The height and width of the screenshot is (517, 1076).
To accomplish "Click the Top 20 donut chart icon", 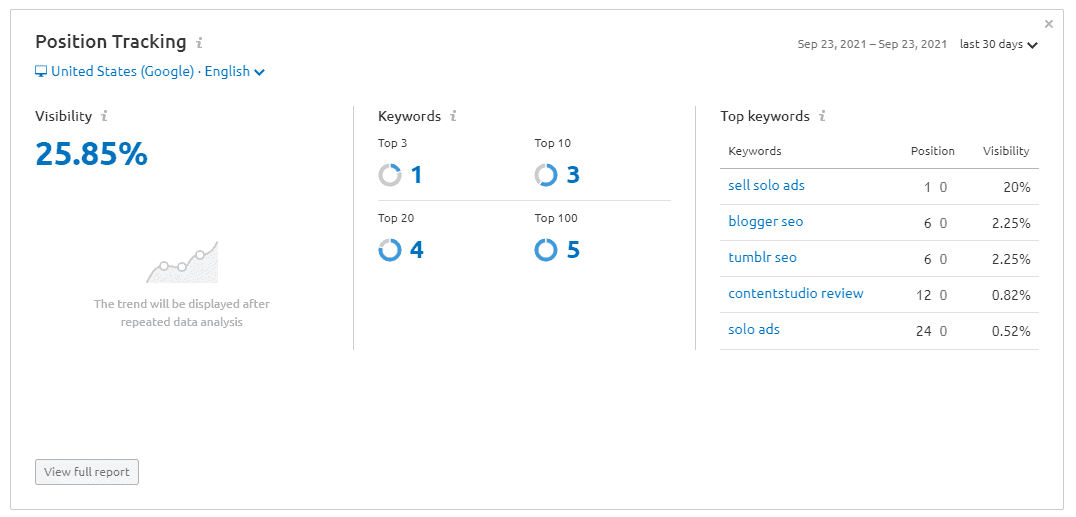I will tap(390, 250).
